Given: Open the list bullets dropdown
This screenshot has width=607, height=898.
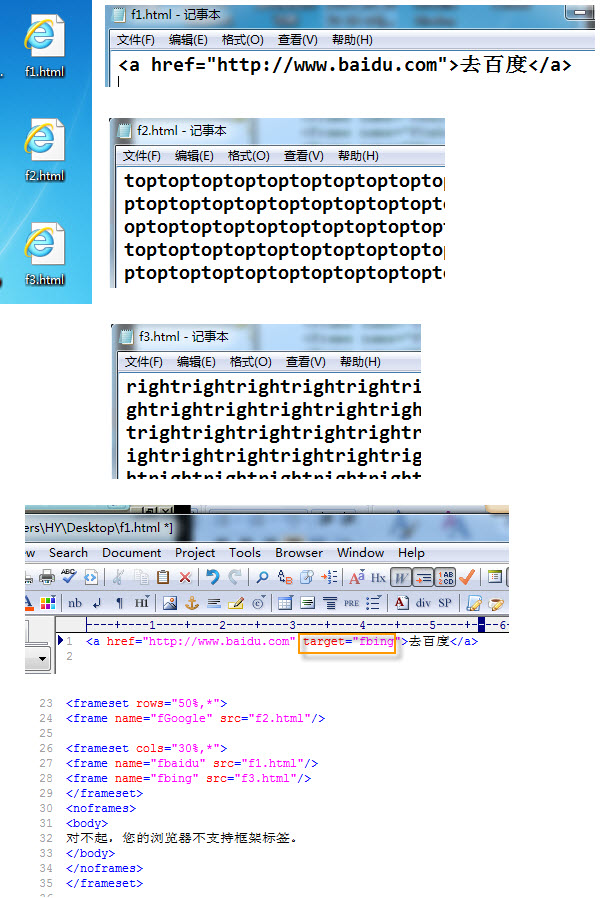Looking at the screenshot, I should (x=373, y=602).
